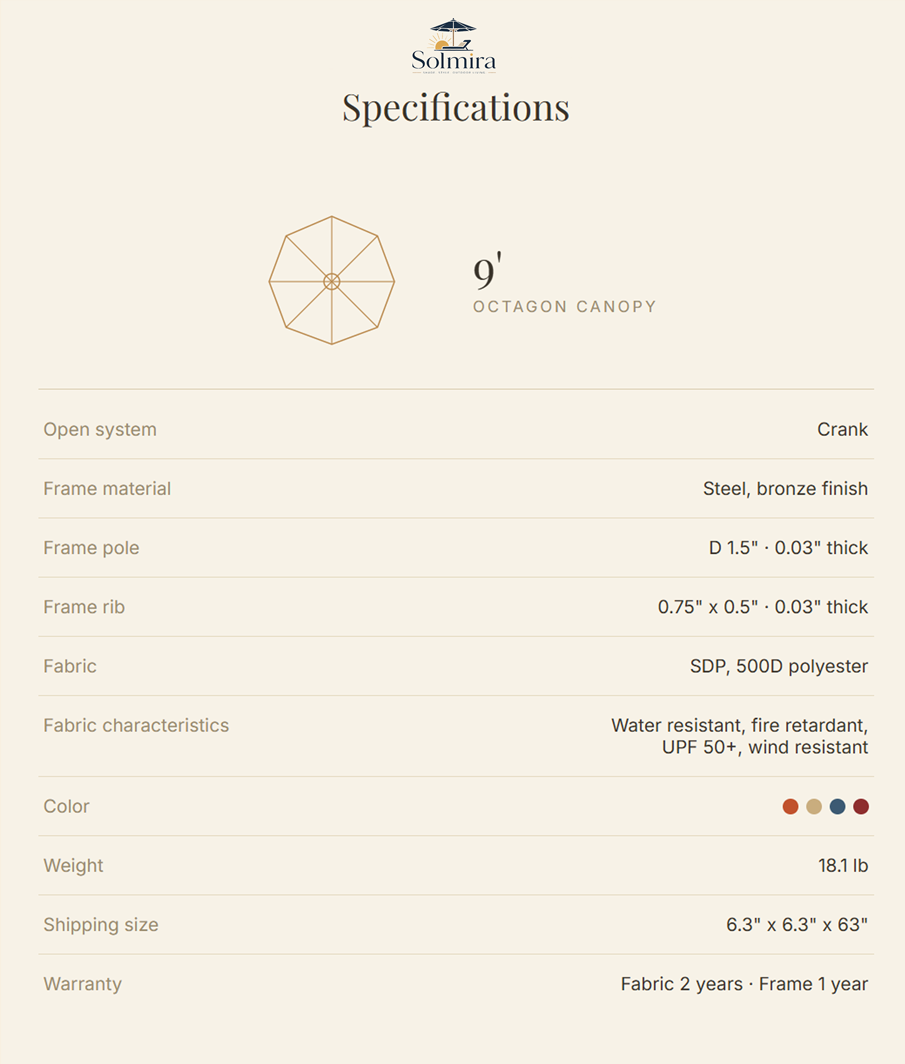The height and width of the screenshot is (1064, 905).
Task: Click the Specifications heading
Action: tap(455, 108)
